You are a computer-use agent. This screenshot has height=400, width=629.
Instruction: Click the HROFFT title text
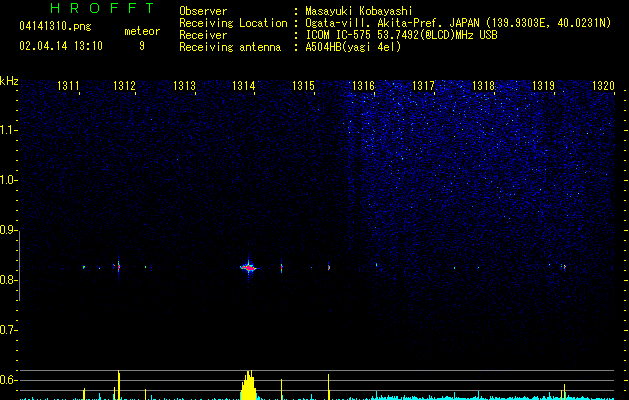pos(103,8)
